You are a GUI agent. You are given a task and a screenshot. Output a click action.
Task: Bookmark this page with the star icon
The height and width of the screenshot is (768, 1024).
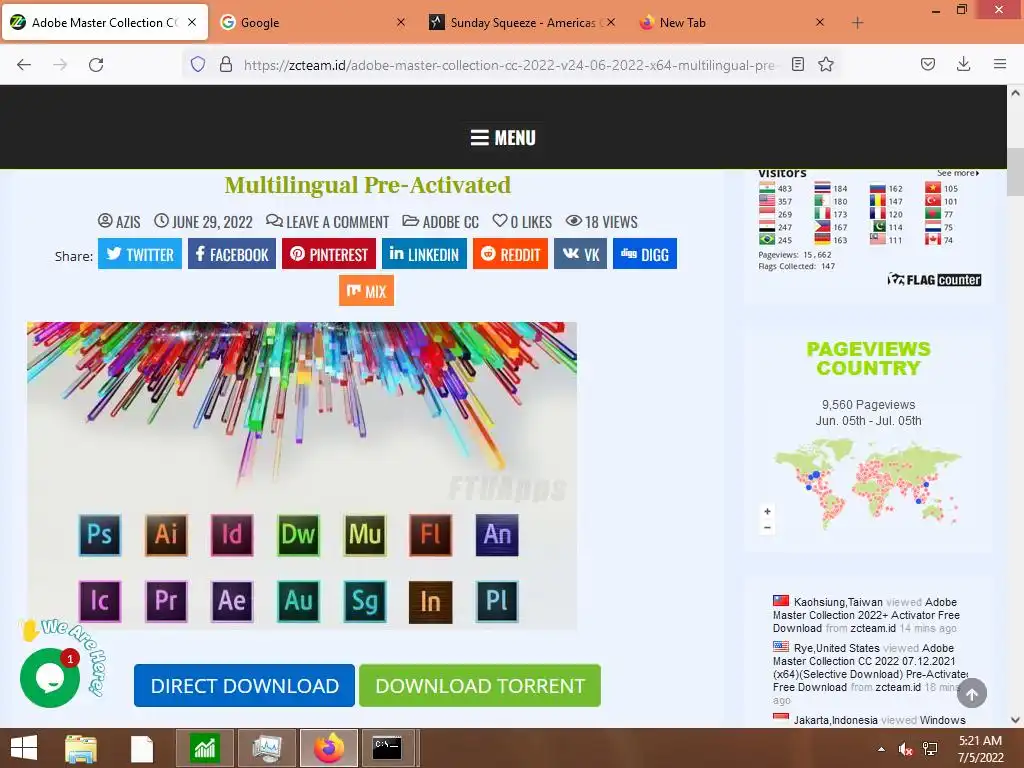tap(825, 64)
